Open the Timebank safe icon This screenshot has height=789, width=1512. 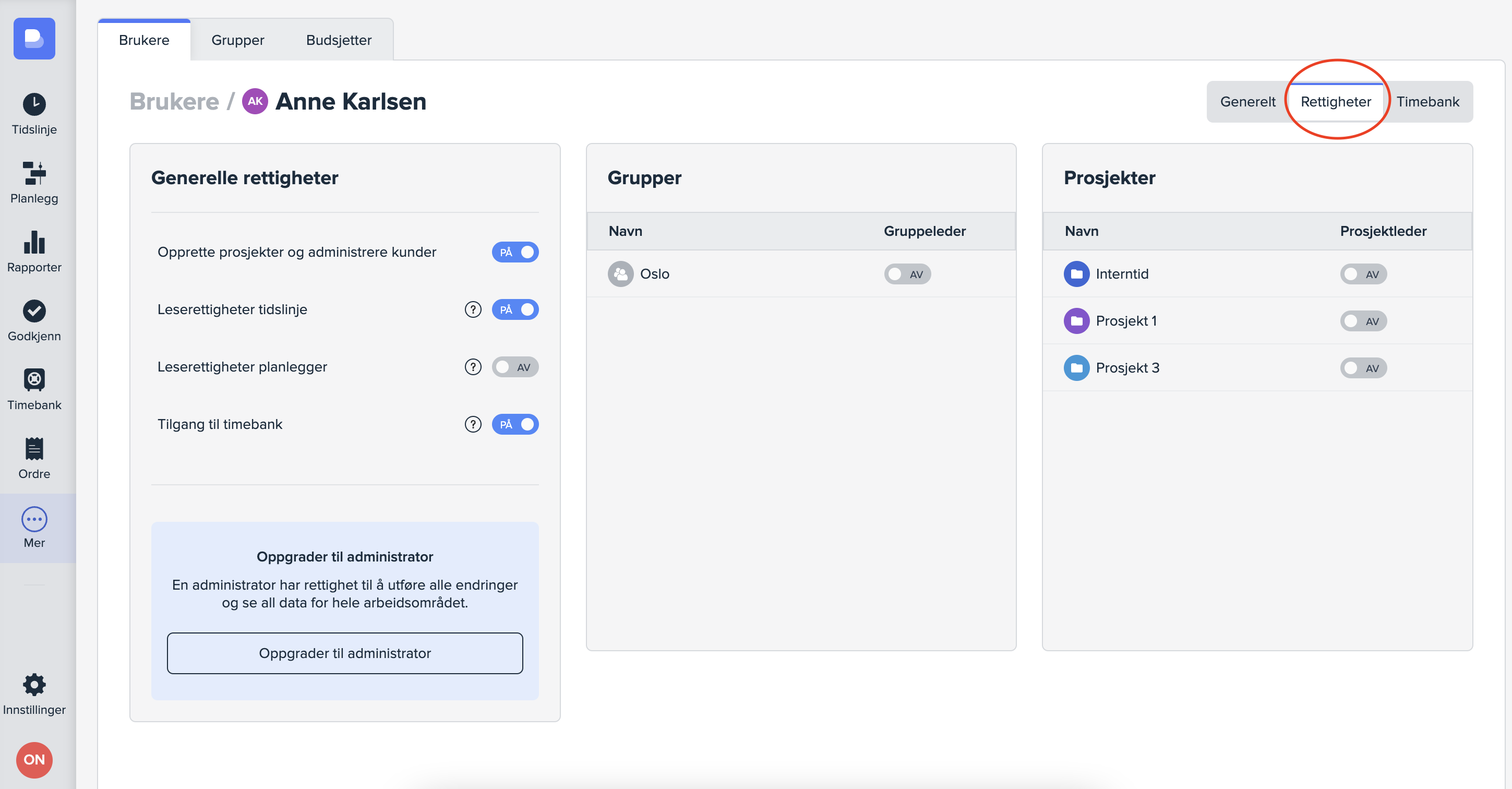[34, 380]
